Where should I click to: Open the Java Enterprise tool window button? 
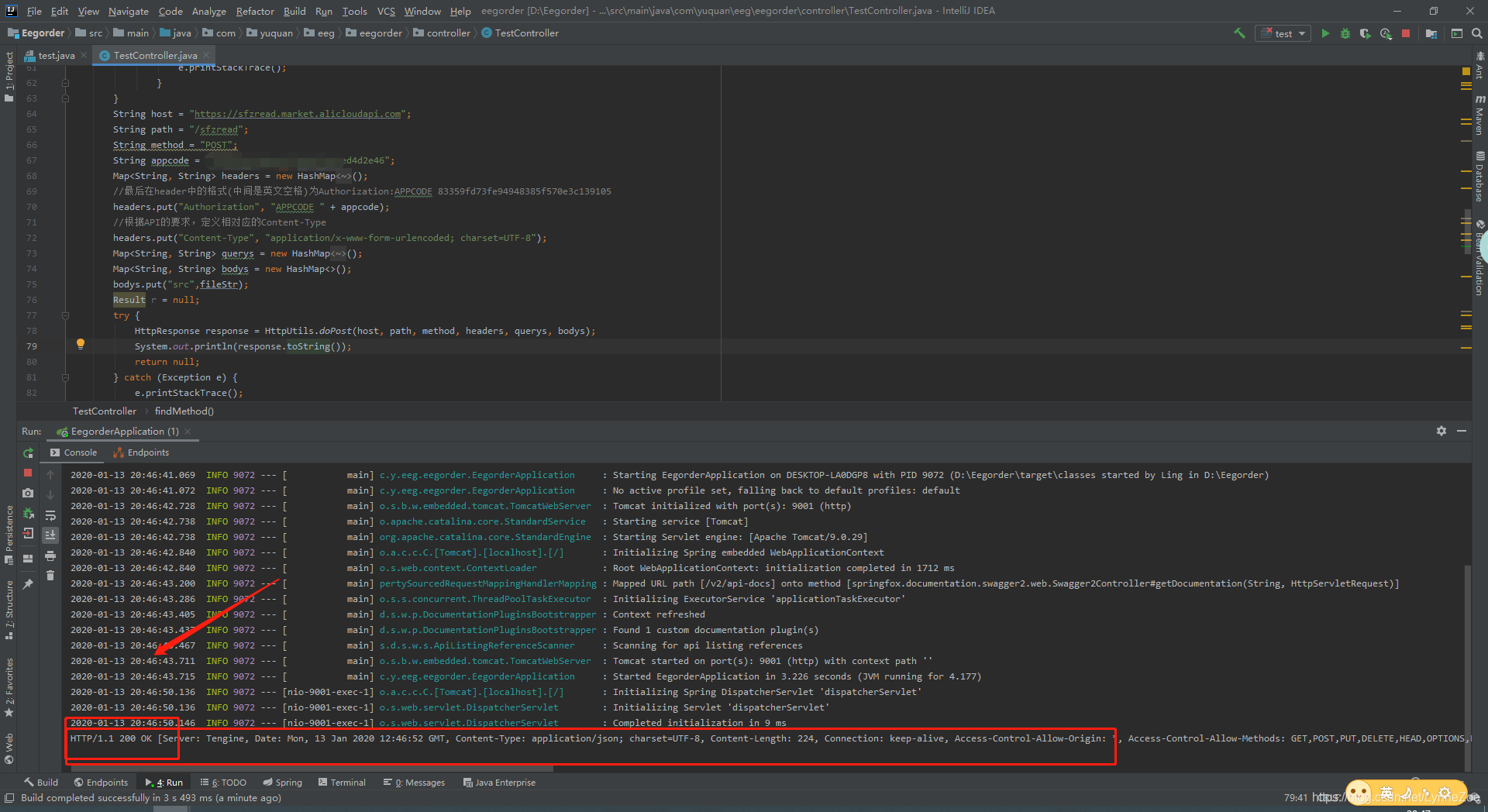point(499,783)
